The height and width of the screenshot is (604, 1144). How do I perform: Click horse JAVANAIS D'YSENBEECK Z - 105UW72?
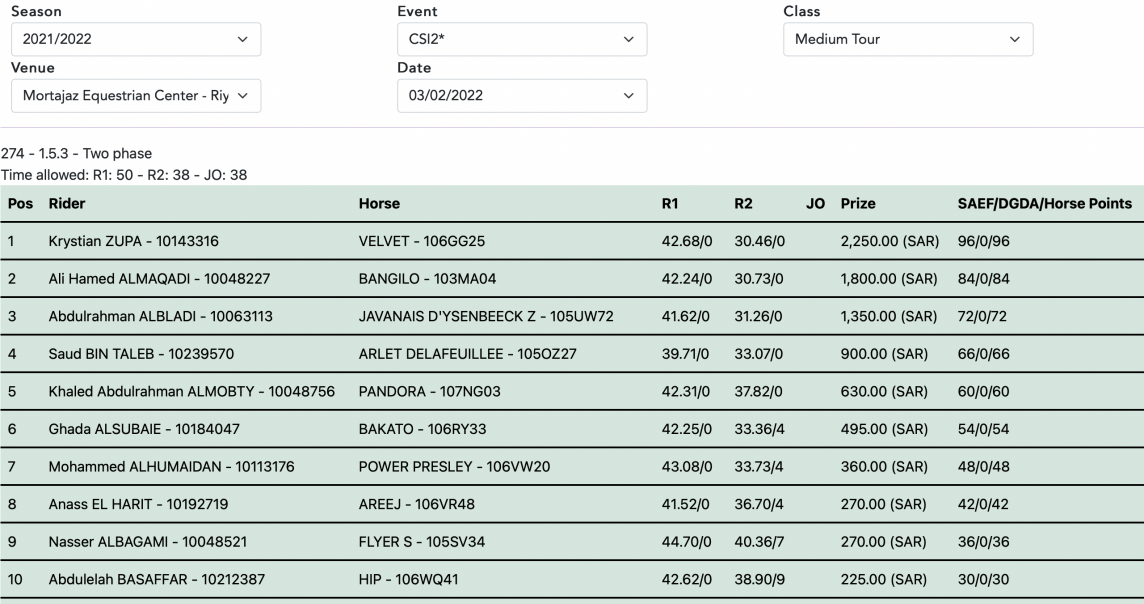coord(486,317)
